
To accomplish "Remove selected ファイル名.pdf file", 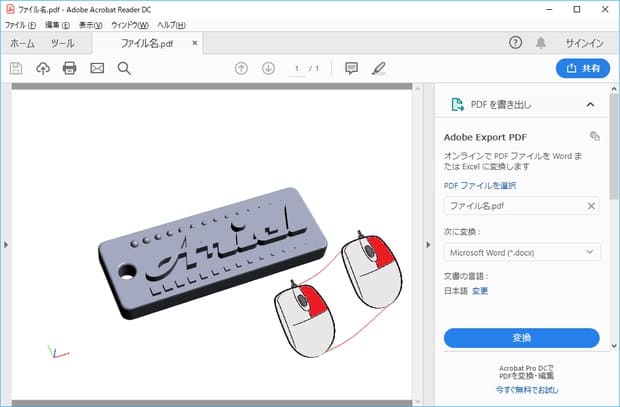I will point(591,206).
